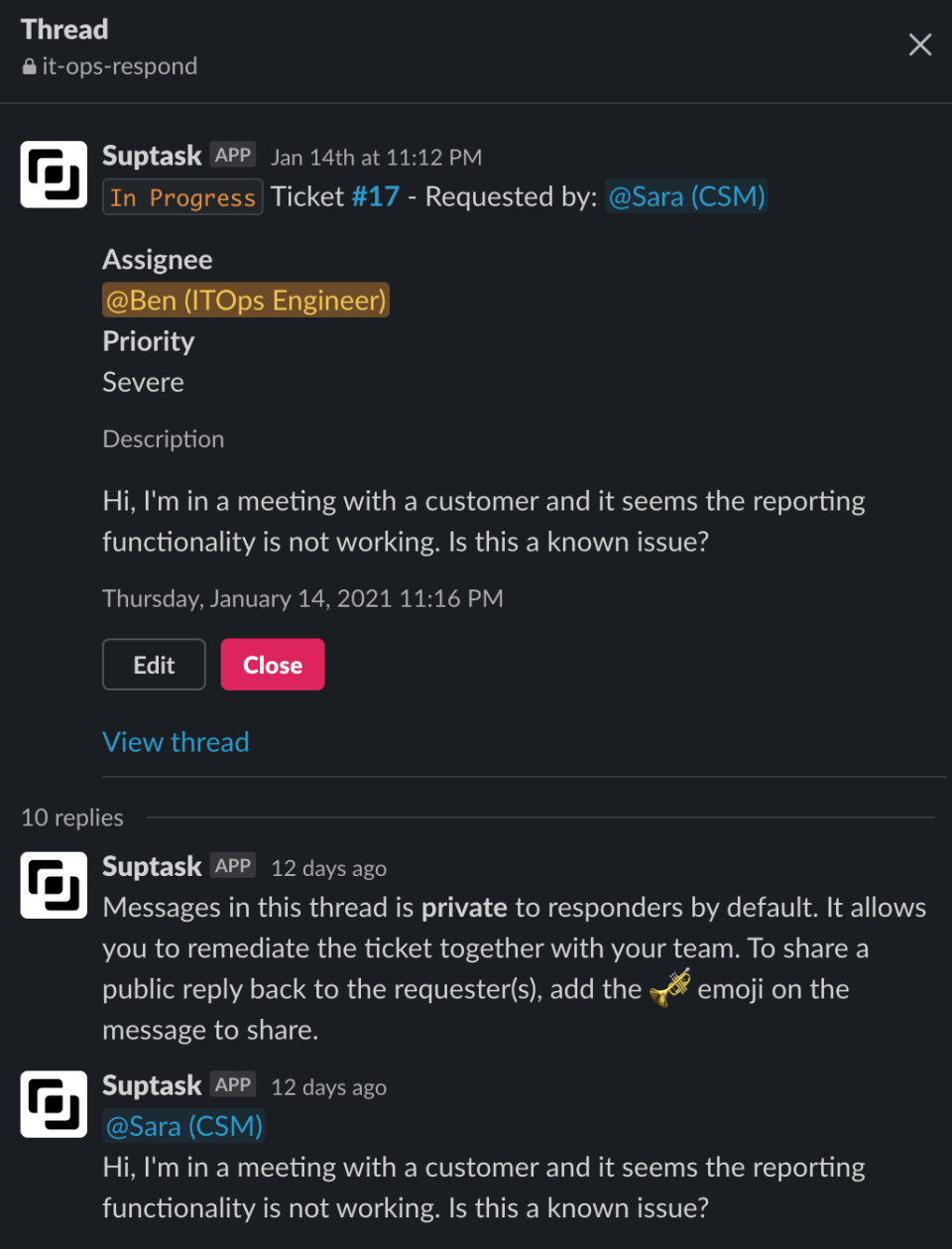952x1249 pixels.
Task: Open the Ticket #17 link
Action: [x=375, y=196]
